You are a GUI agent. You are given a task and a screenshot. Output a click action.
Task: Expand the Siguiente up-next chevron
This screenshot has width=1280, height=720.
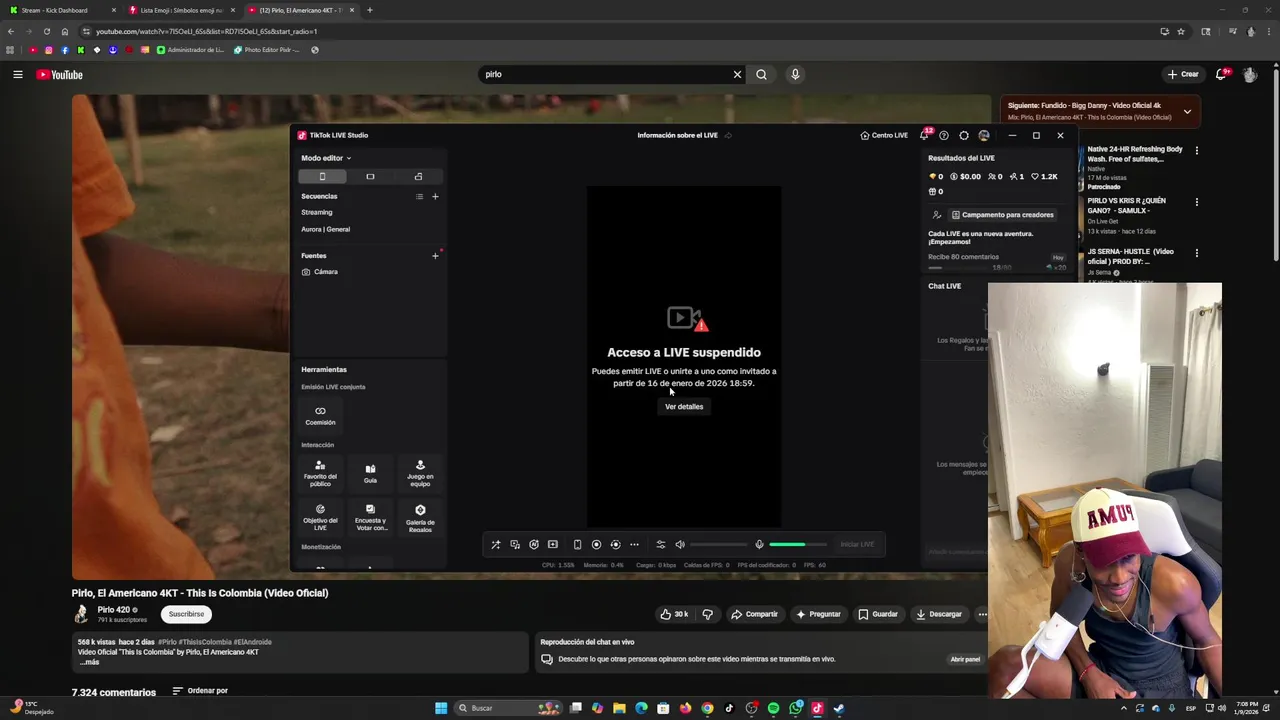point(1187,111)
